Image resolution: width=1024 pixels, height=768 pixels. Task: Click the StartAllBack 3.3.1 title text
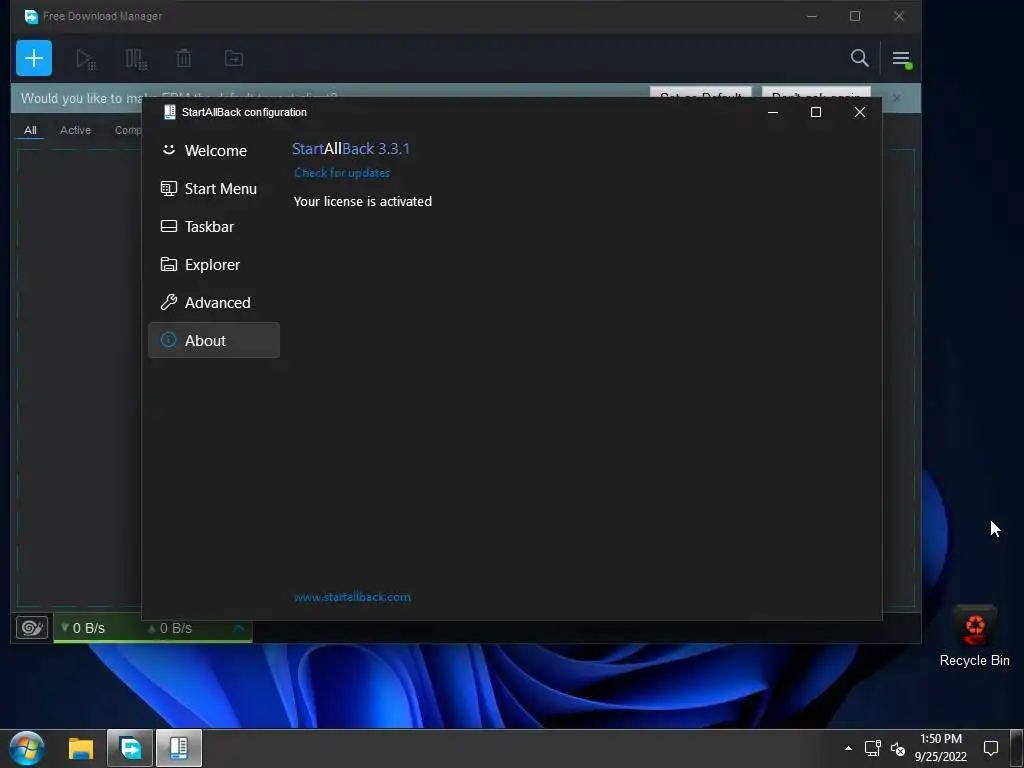[351, 149]
